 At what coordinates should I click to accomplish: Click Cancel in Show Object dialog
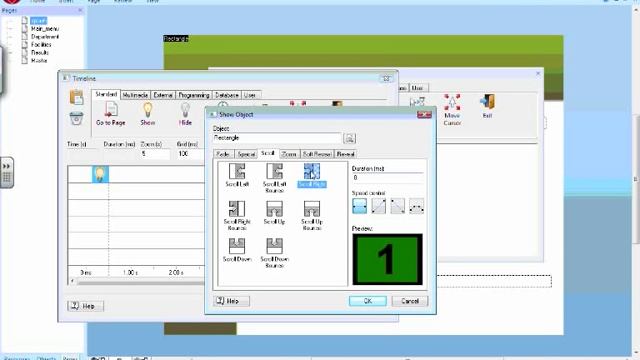(410, 301)
